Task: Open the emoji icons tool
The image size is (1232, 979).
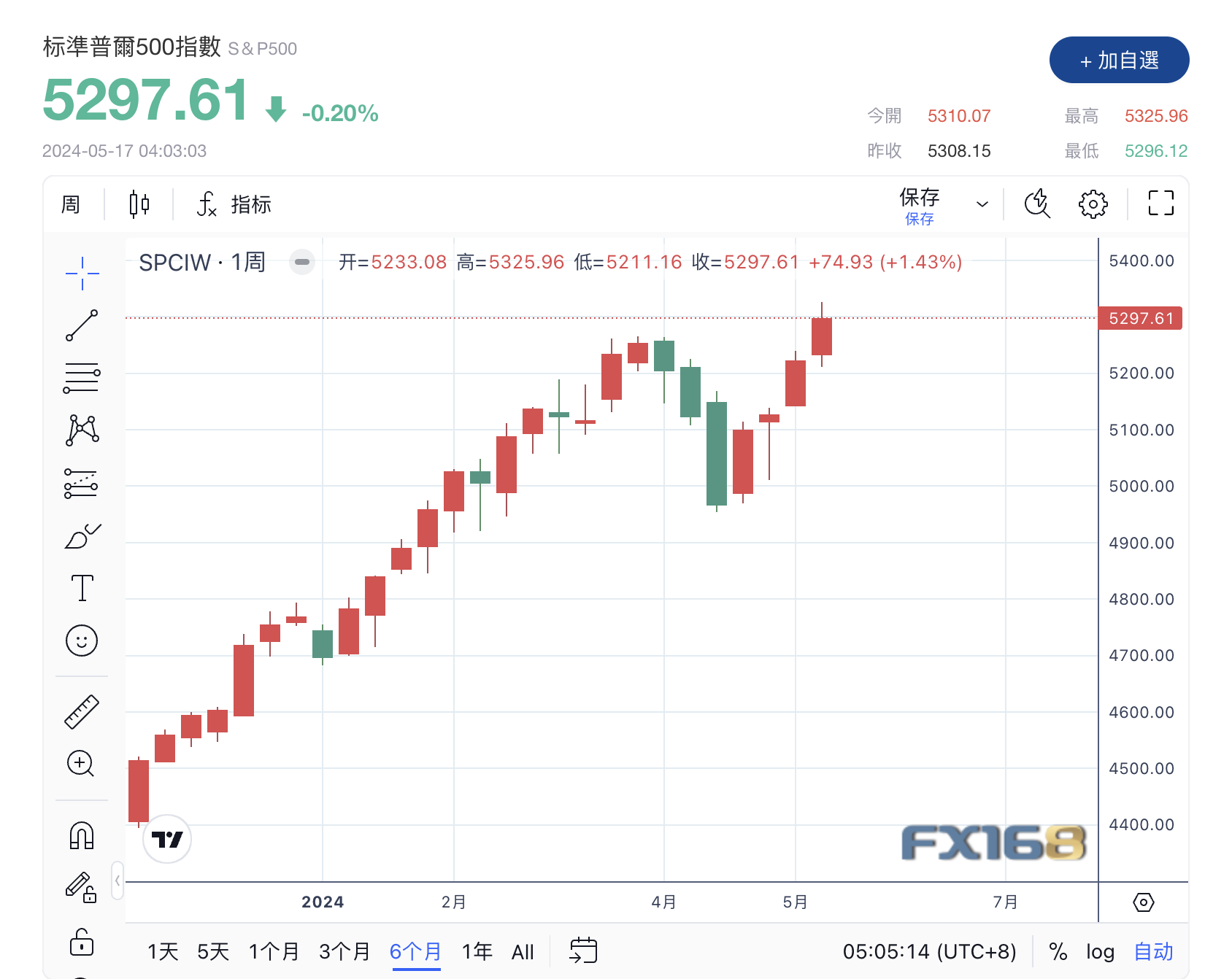Action: [x=82, y=641]
